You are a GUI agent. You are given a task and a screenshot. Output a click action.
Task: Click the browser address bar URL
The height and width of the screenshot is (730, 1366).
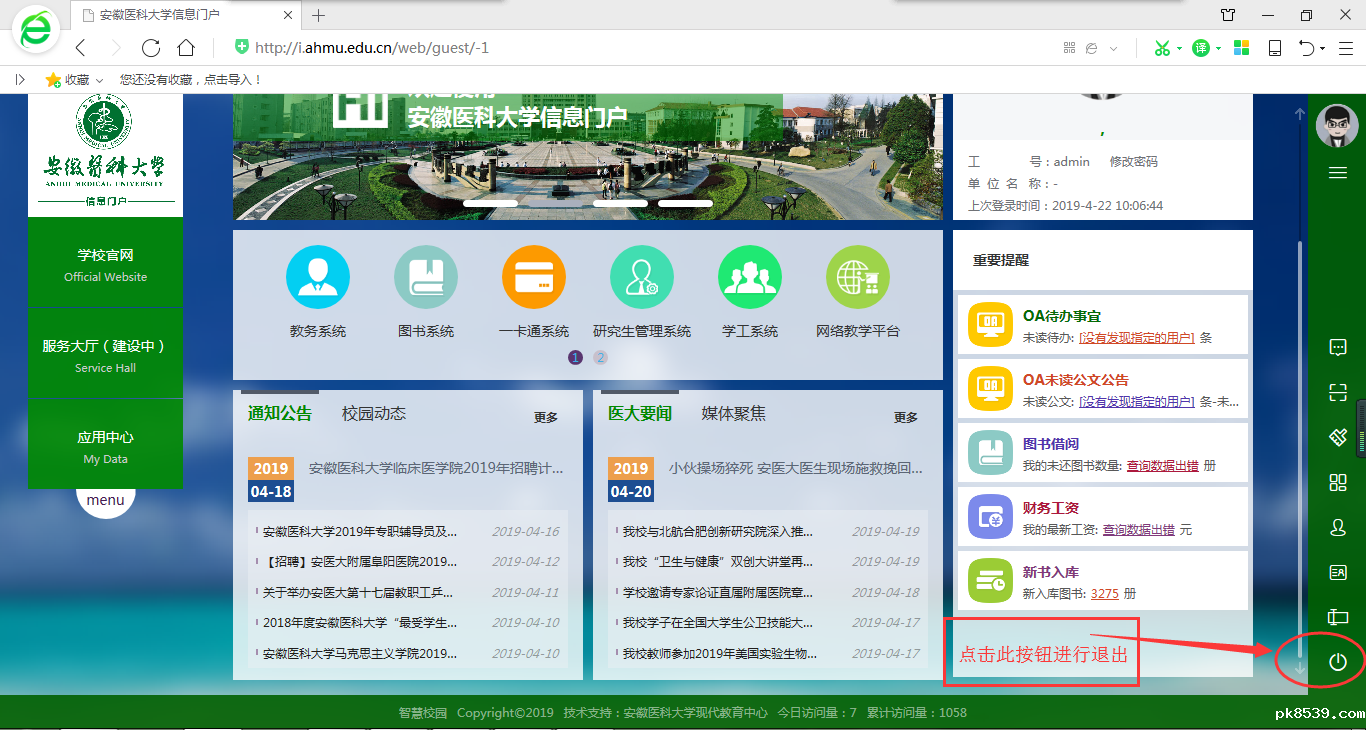(372, 48)
